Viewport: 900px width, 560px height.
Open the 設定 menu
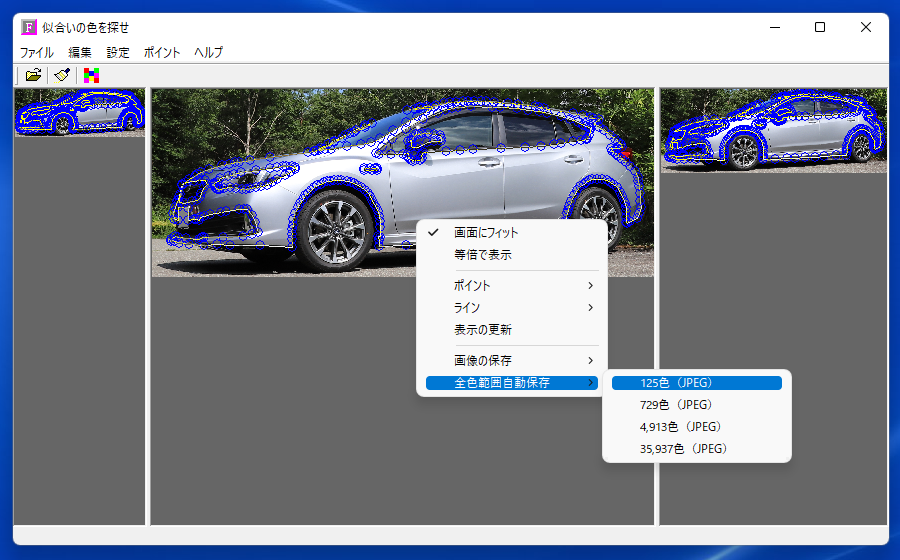coord(118,52)
